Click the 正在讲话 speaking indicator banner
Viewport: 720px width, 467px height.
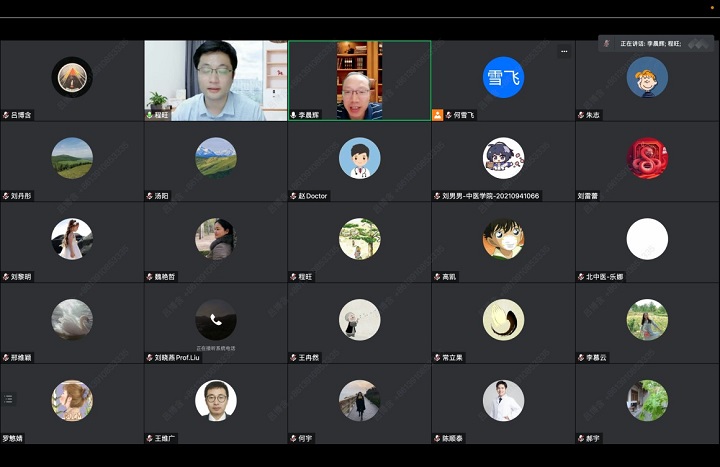(655, 44)
